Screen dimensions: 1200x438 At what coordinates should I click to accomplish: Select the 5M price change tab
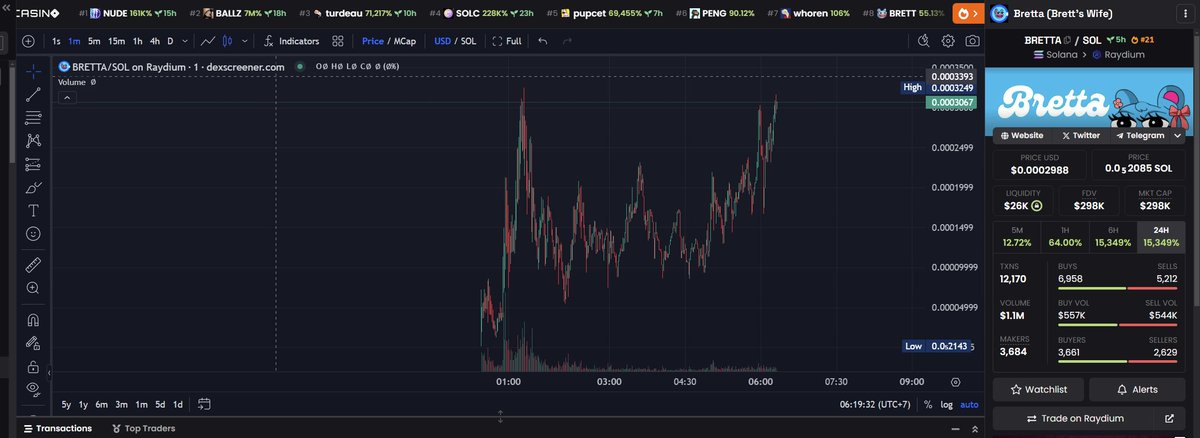[1017, 236]
